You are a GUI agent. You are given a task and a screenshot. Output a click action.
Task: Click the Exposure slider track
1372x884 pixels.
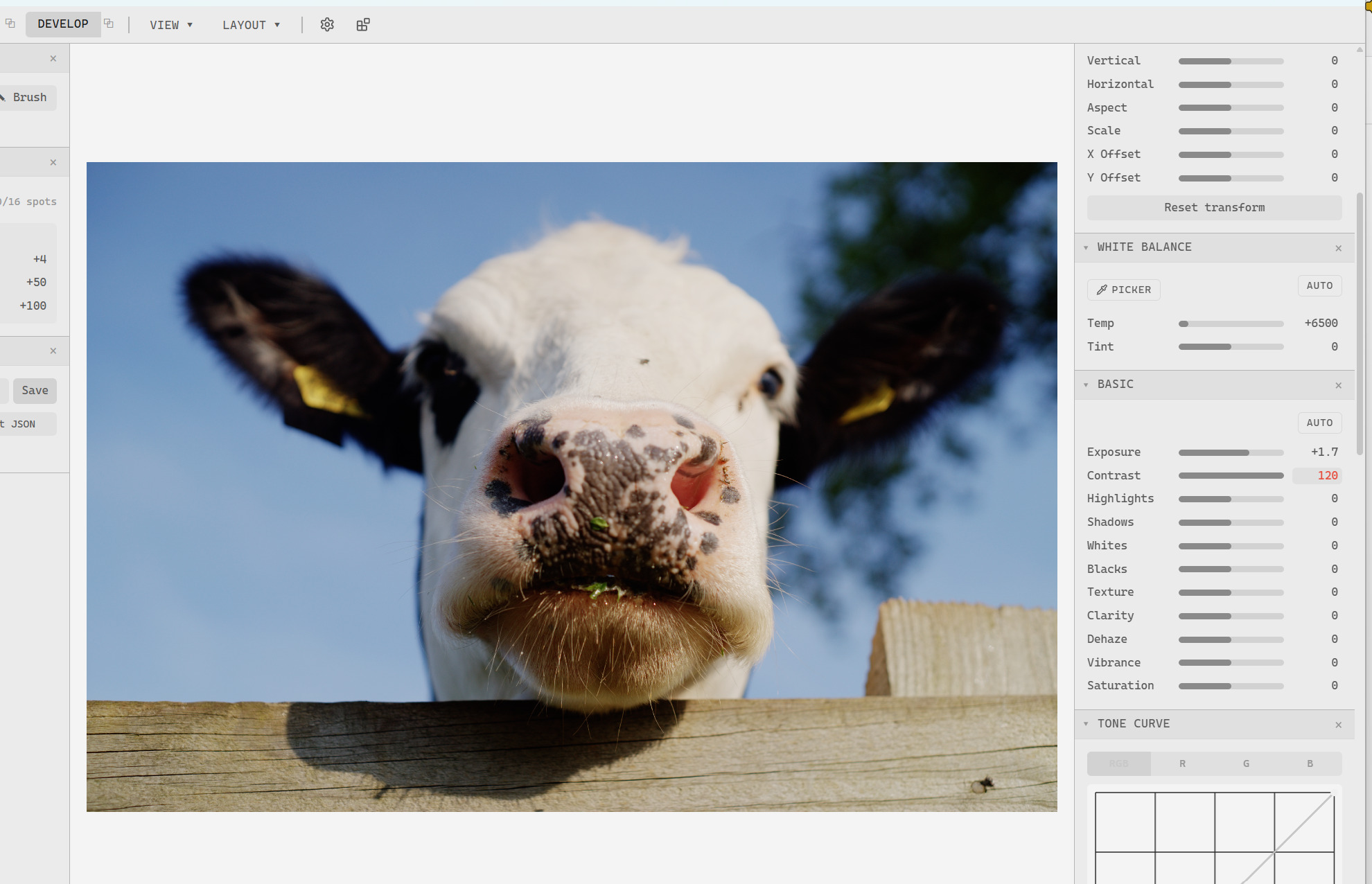tap(1231, 452)
